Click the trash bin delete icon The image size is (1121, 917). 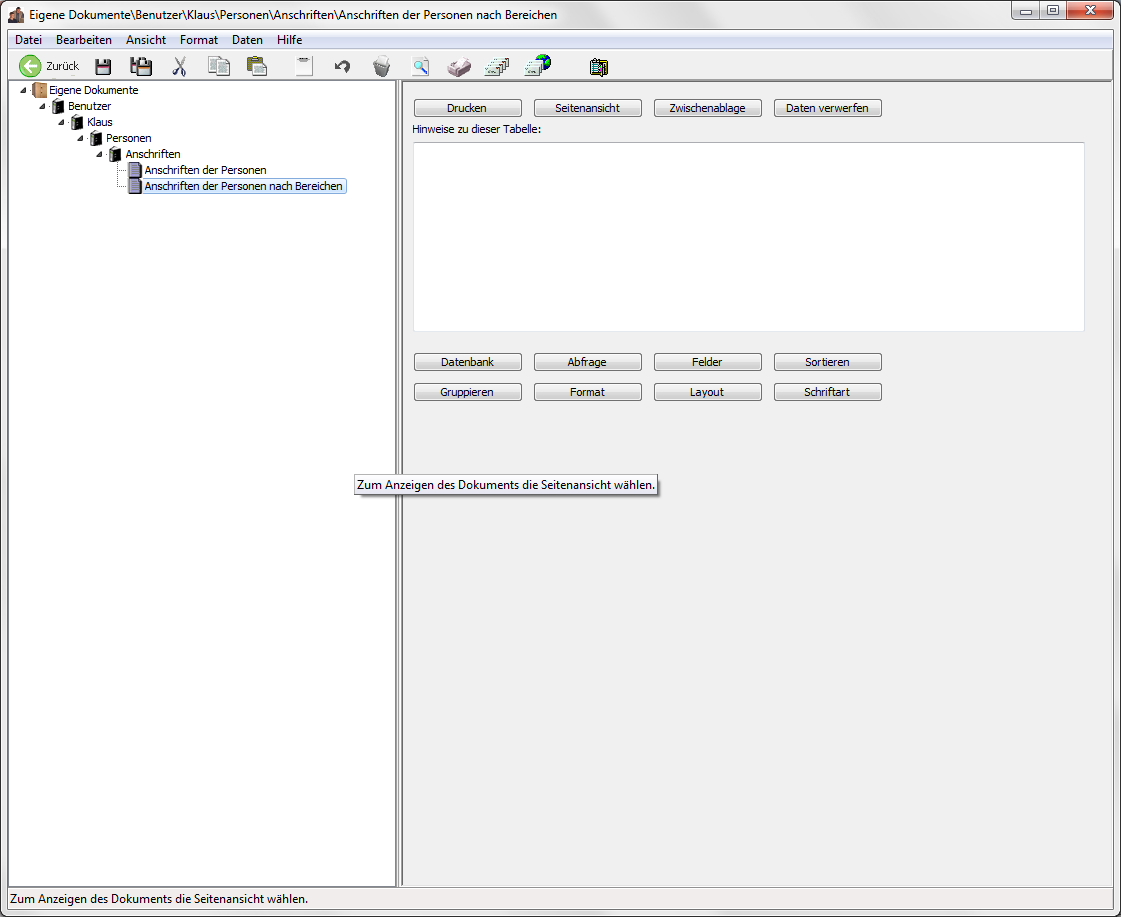381,67
